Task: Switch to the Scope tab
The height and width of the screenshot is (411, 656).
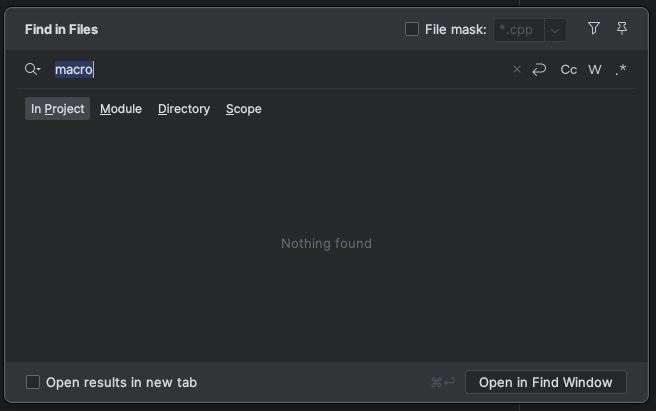Action: click(x=244, y=109)
